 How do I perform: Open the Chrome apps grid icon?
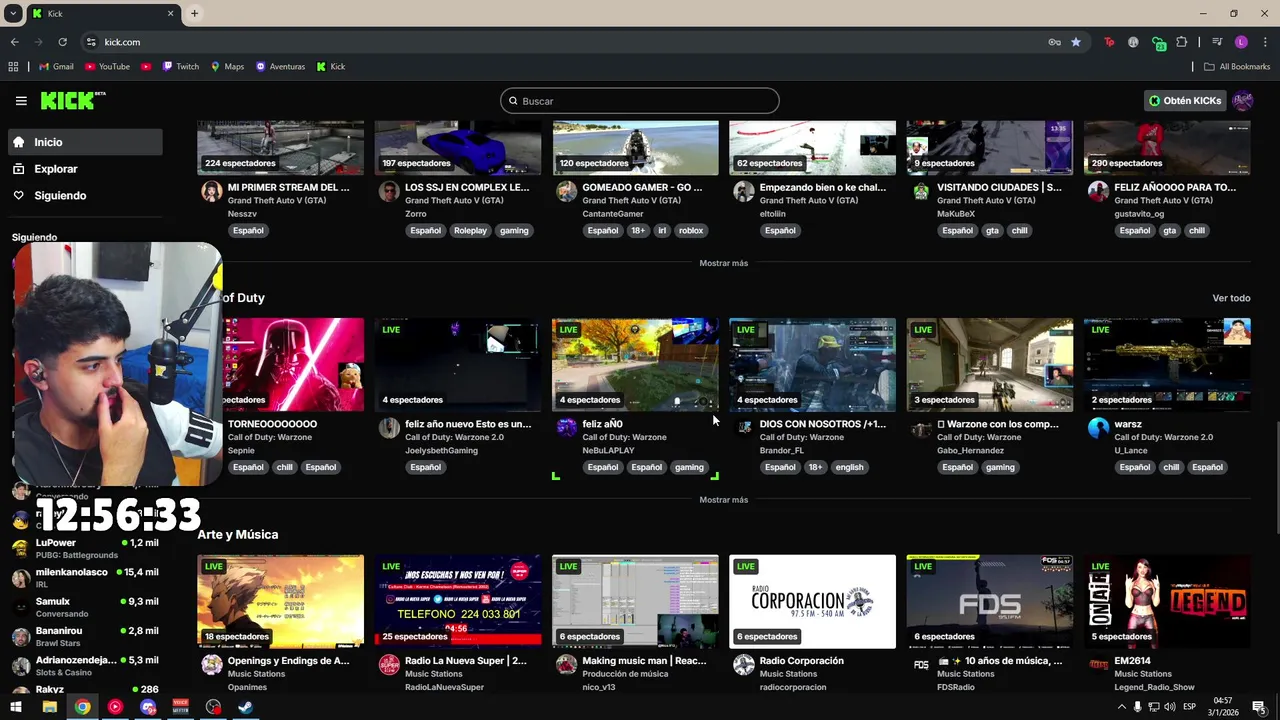click(x=13, y=67)
